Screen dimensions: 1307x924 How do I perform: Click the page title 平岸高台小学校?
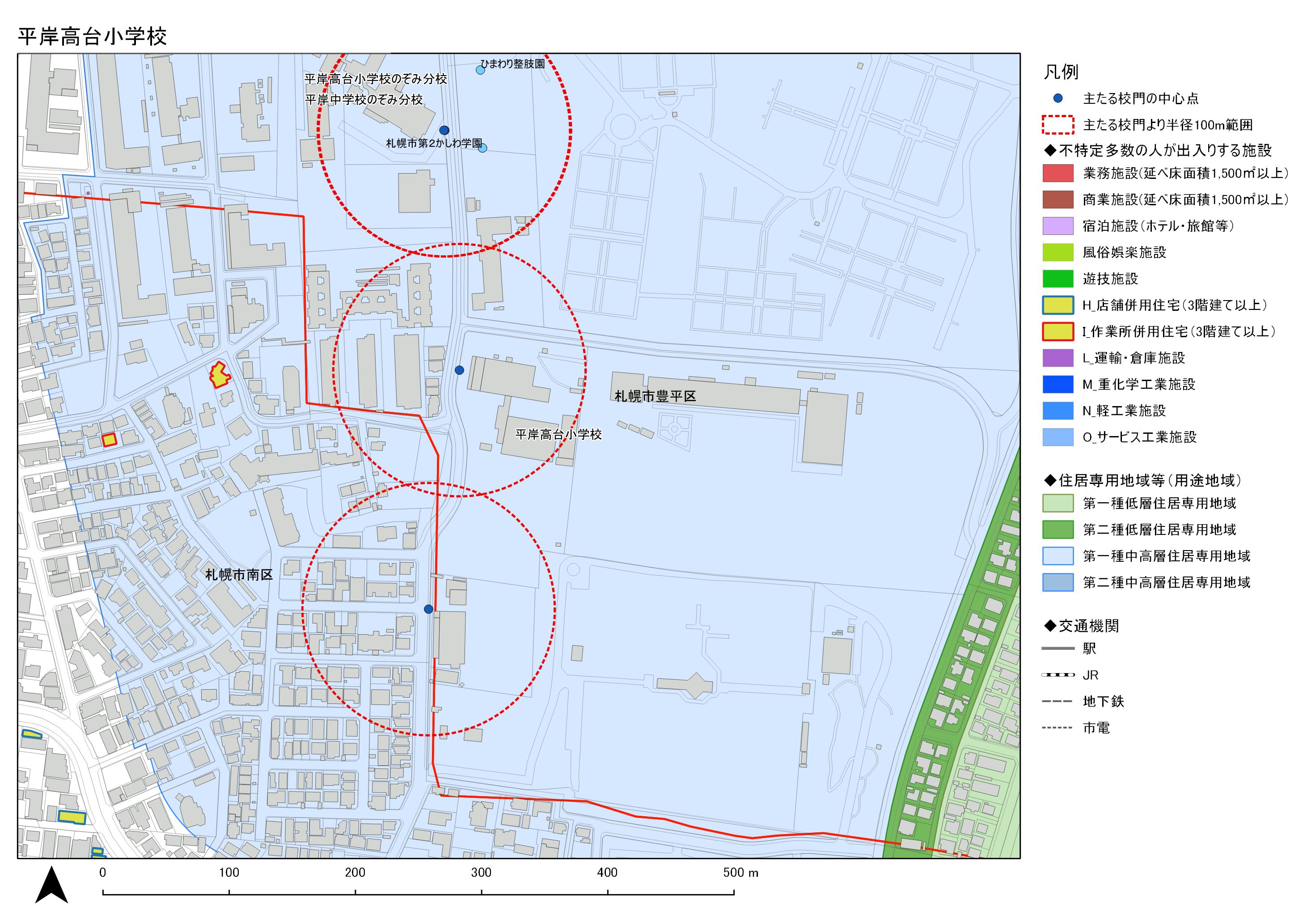pyautogui.click(x=92, y=36)
